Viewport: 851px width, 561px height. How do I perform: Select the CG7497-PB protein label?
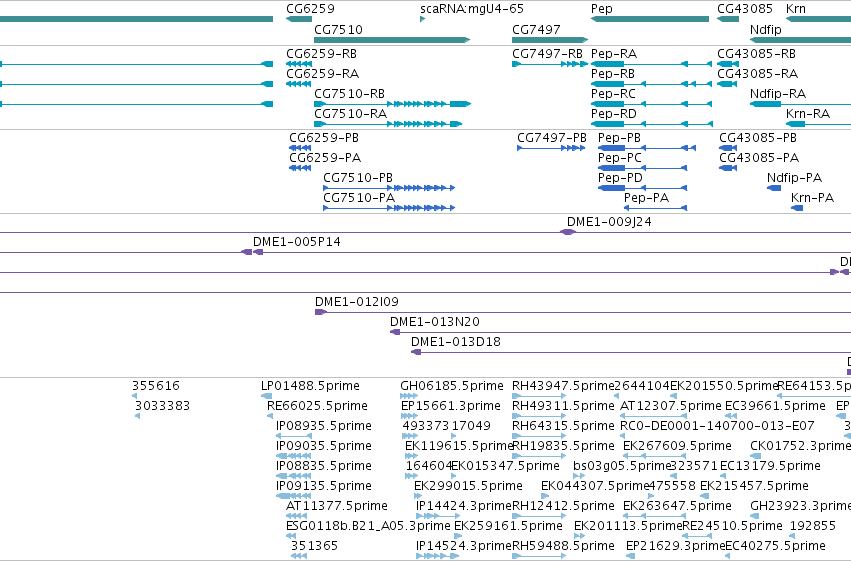click(x=552, y=138)
